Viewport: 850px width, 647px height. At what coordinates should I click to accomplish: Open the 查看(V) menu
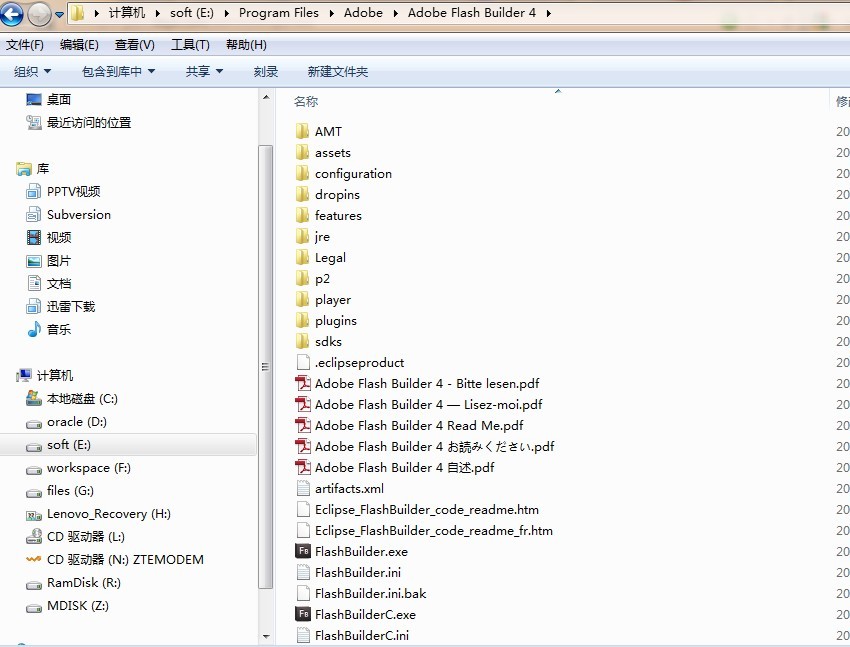pyautogui.click(x=134, y=45)
